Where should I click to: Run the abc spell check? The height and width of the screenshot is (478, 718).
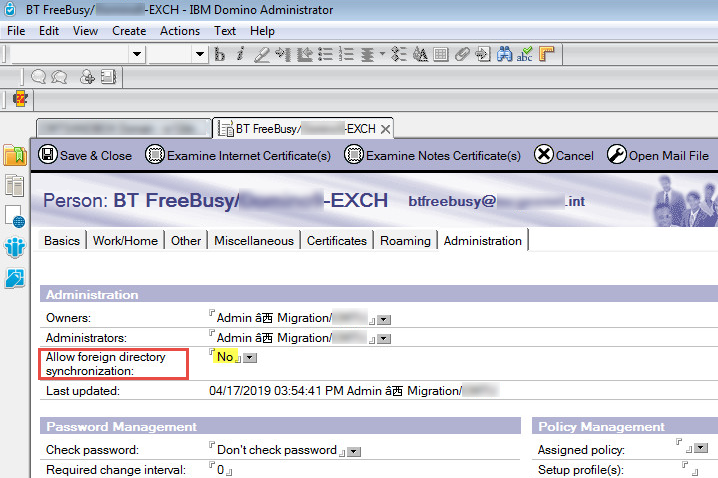(525, 54)
